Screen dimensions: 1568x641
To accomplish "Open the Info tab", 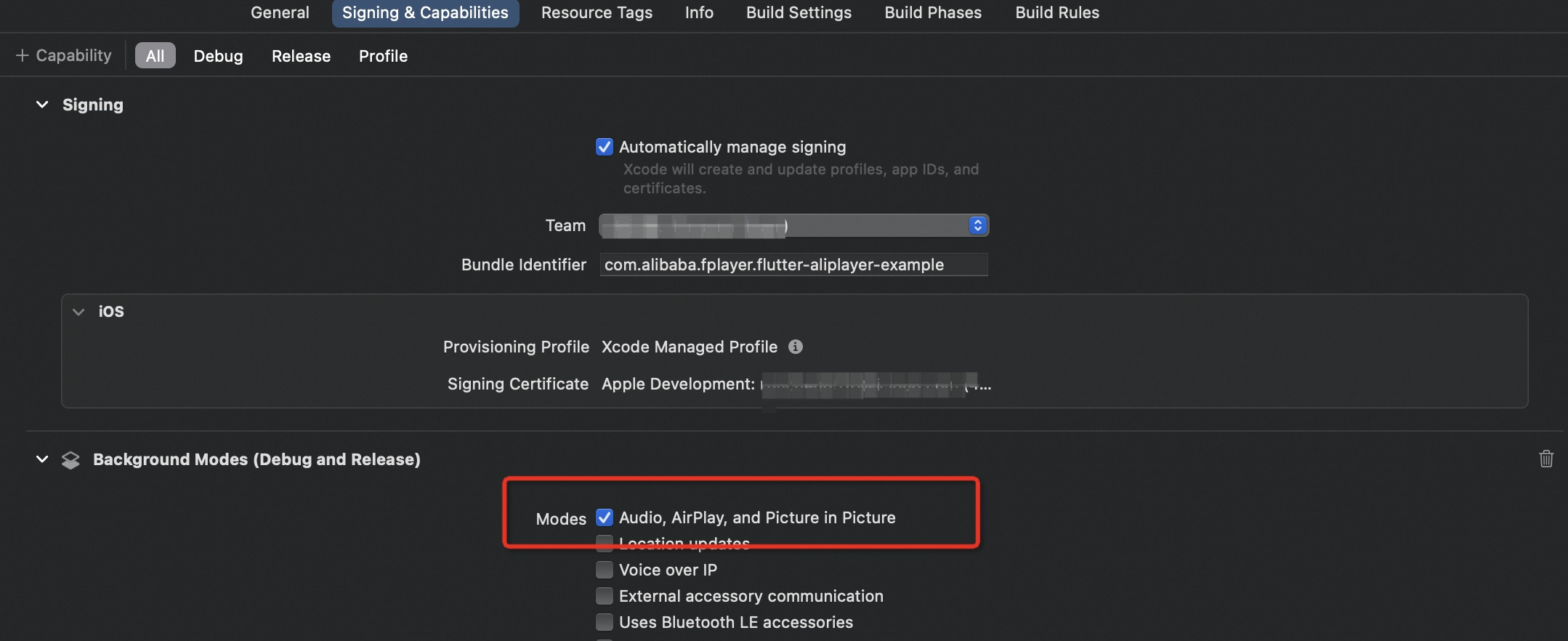I will pyautogui.click(x=699, y=13).
